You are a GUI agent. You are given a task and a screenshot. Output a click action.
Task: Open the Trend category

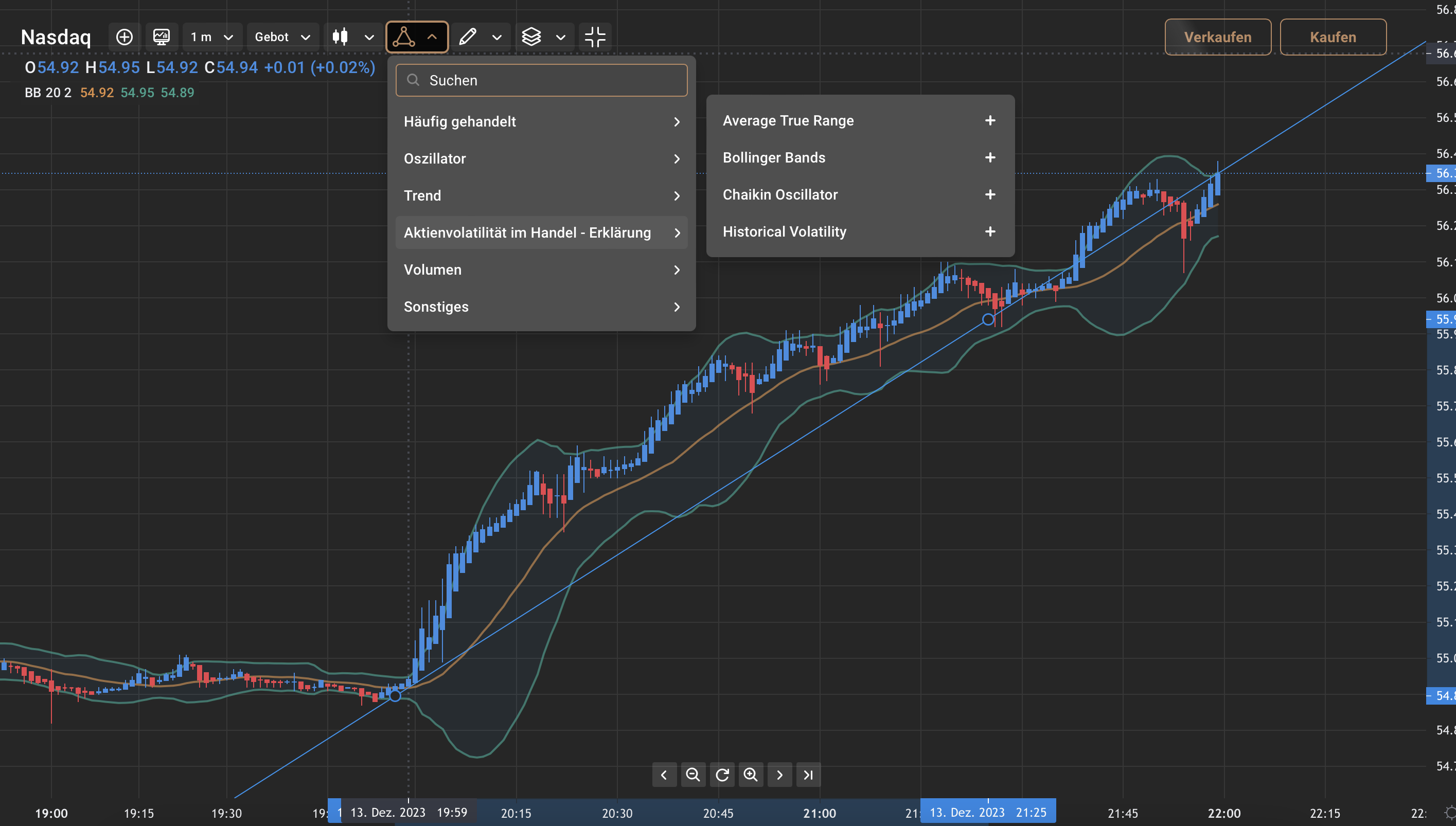541,196
